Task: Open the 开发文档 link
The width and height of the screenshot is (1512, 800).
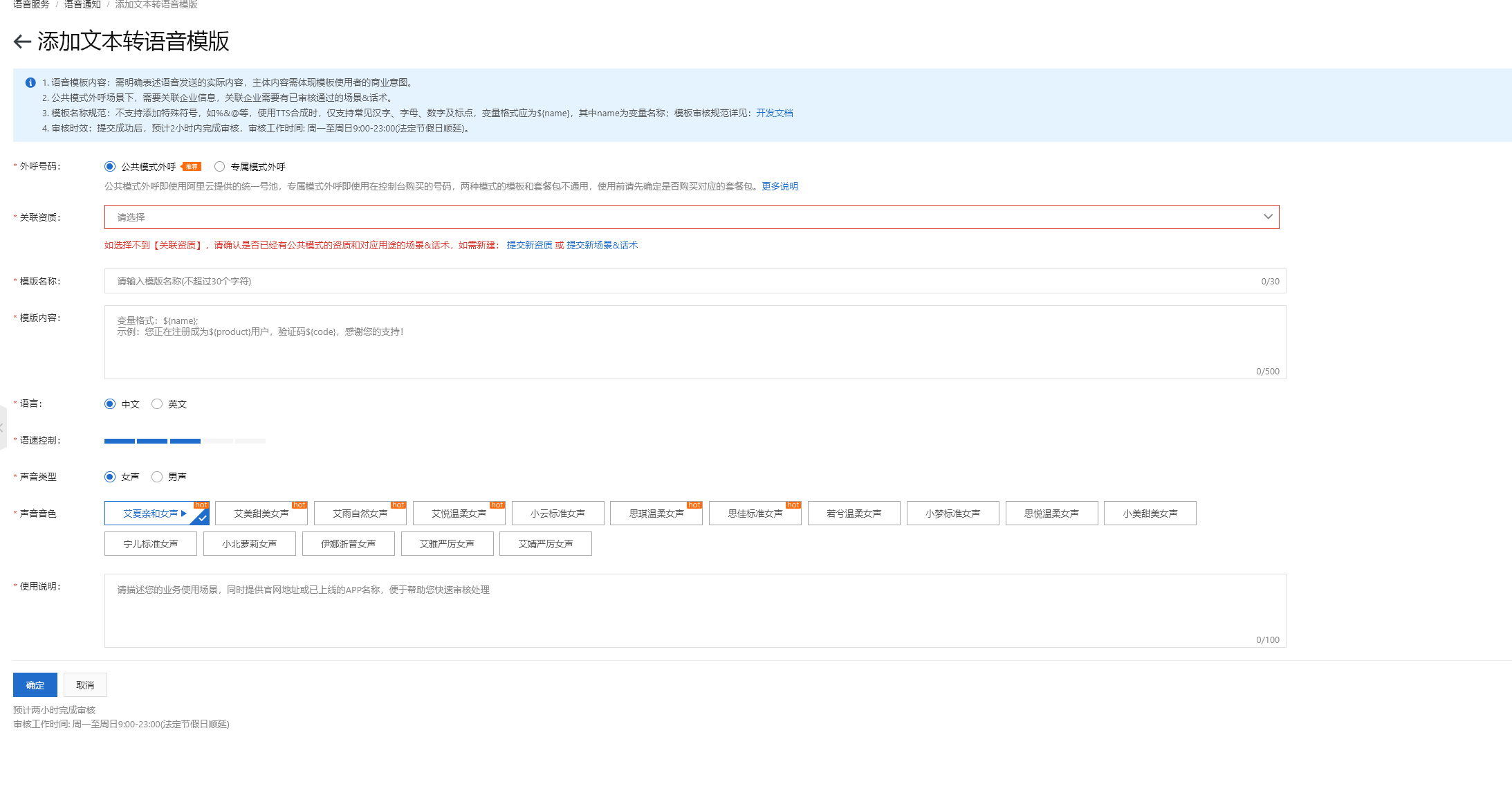Action: point(774,113)
